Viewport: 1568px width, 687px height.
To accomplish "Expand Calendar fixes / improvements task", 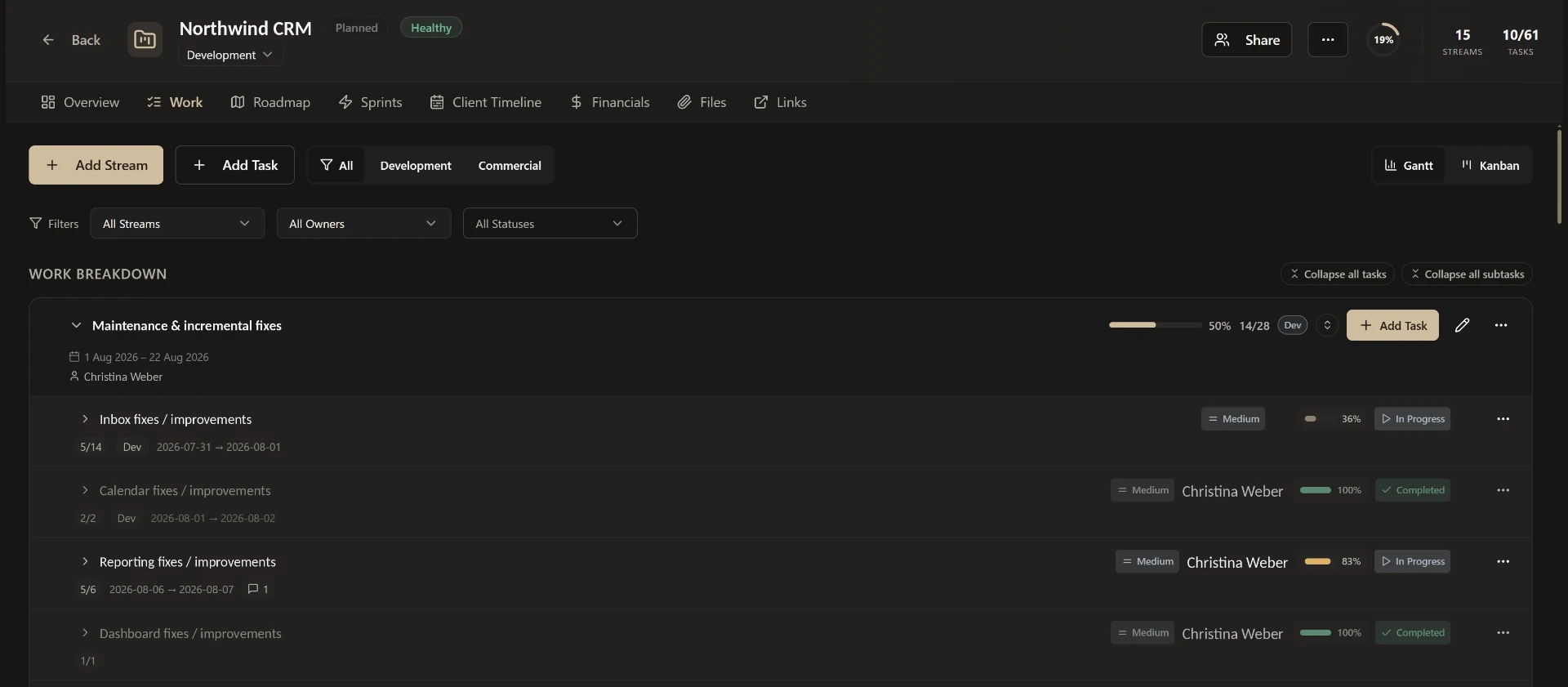I will point(84,490).
